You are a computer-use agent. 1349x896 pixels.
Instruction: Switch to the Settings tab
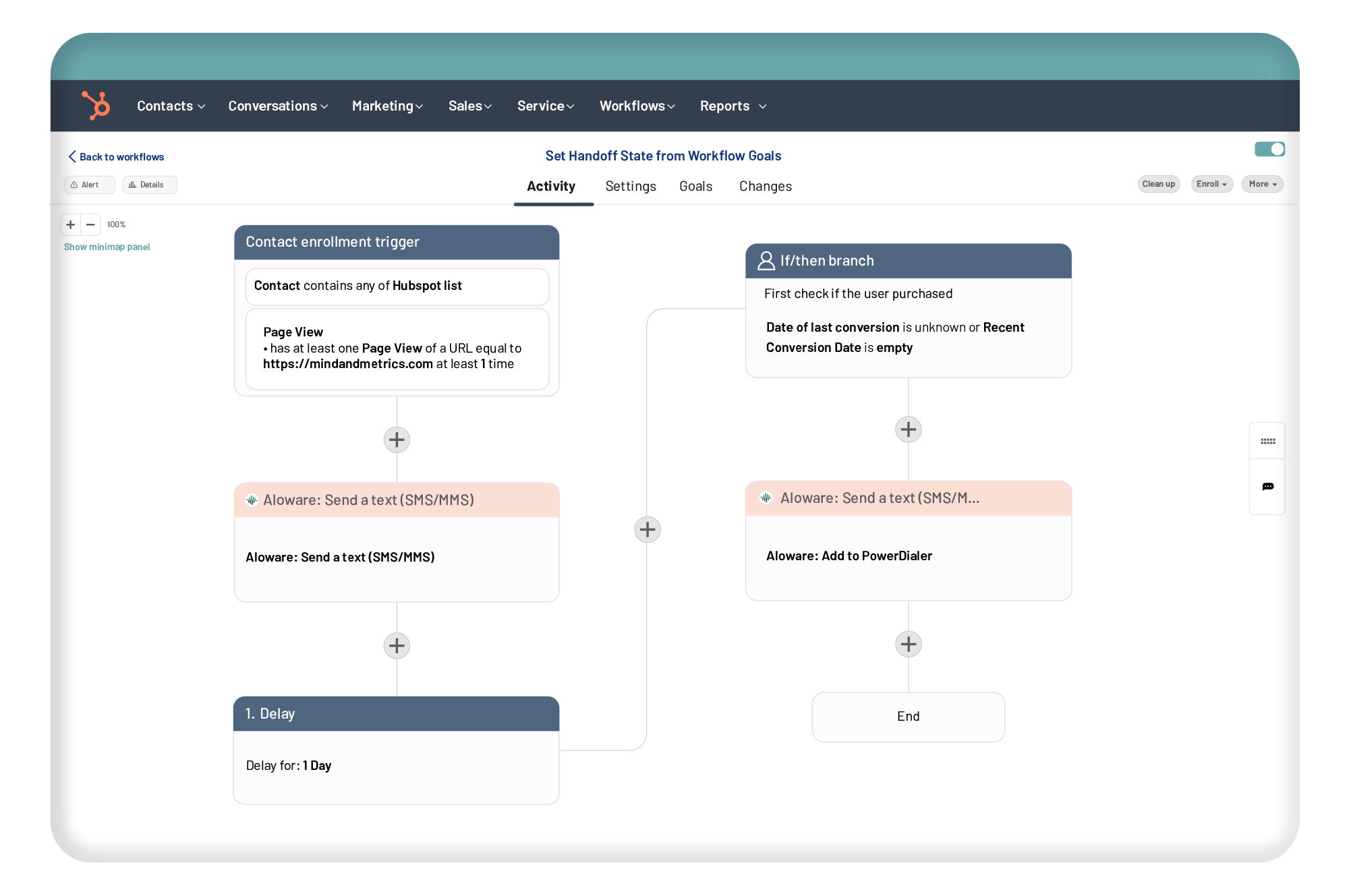(x=631, y=186)
